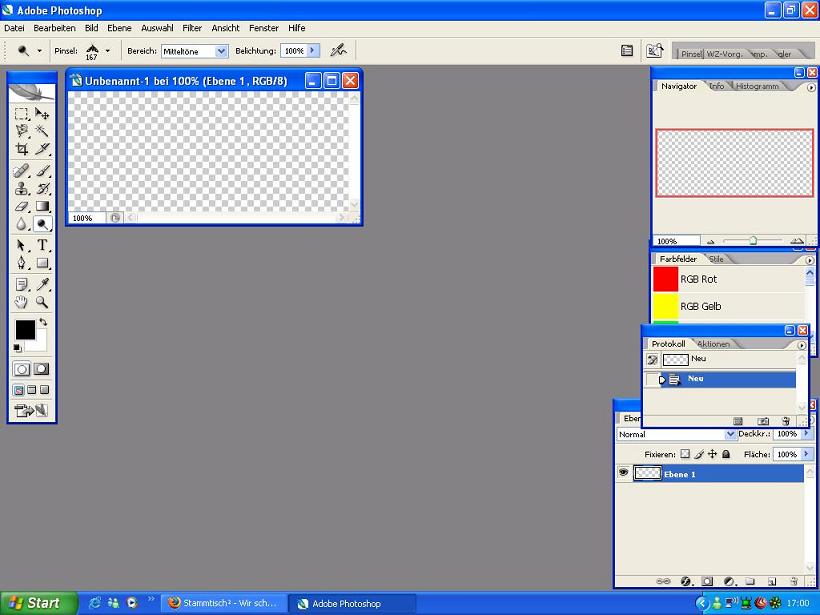Toggle lock all padlock in Fixieren

[x=726, y=454]
